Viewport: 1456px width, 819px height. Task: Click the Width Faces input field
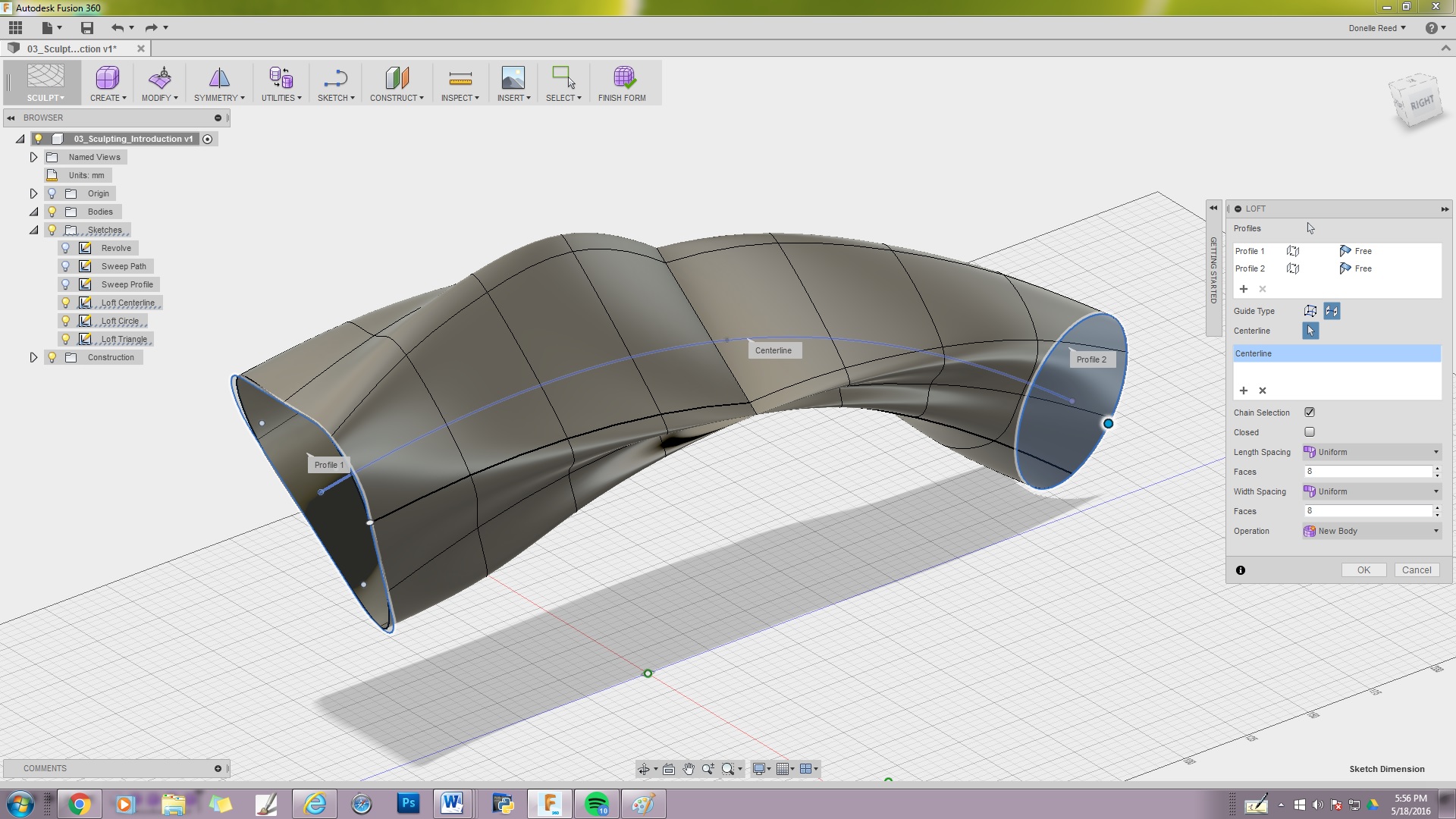(1367, 511)
